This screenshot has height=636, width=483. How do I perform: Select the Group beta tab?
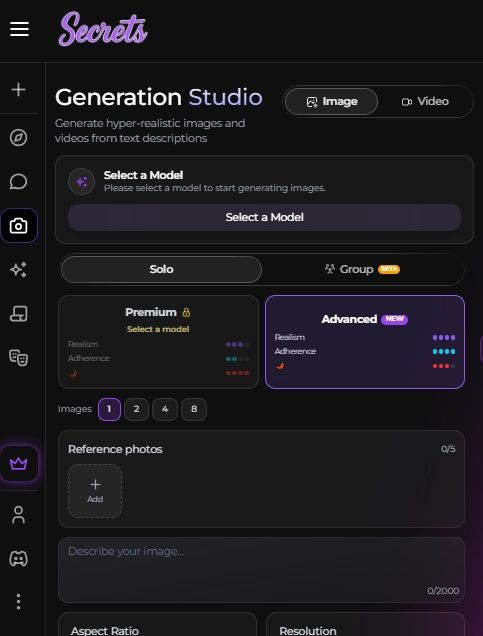362,269
